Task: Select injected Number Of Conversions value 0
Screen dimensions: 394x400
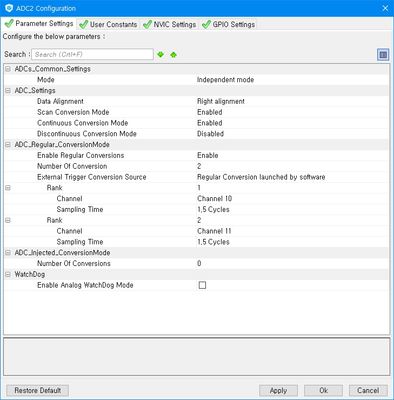Action: coord(199,263)
